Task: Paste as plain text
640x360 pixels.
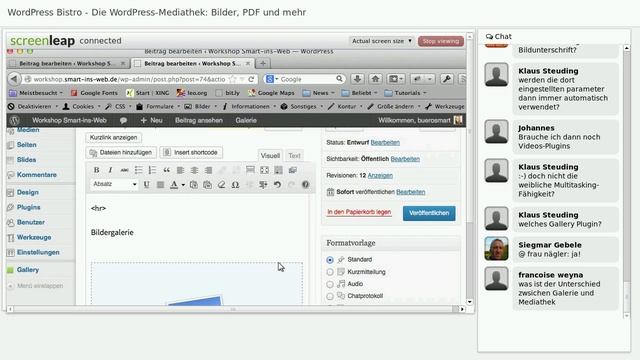Action: (x=194, y=184)
